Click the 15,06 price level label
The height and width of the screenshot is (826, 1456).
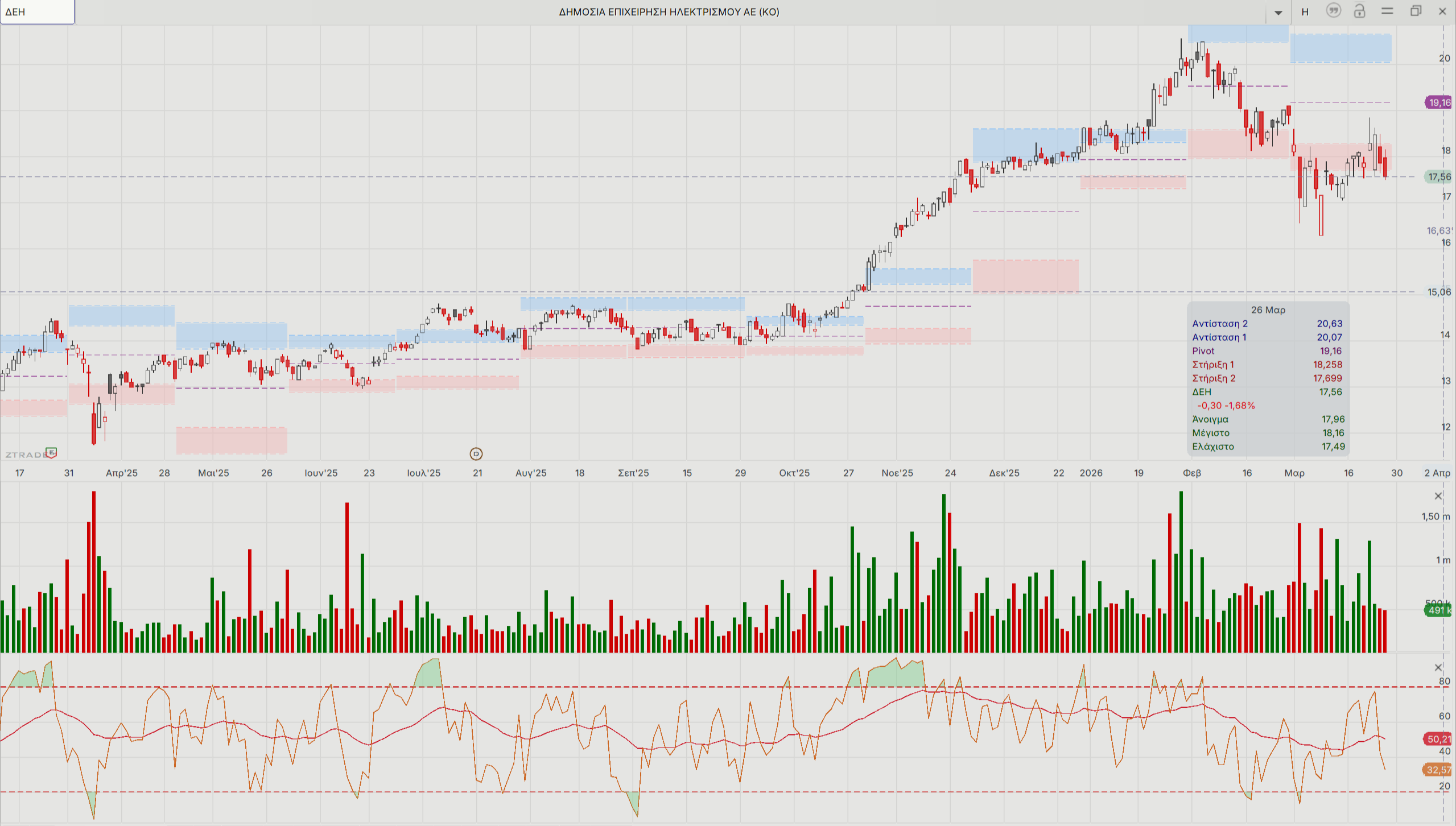pos(1438,292)
